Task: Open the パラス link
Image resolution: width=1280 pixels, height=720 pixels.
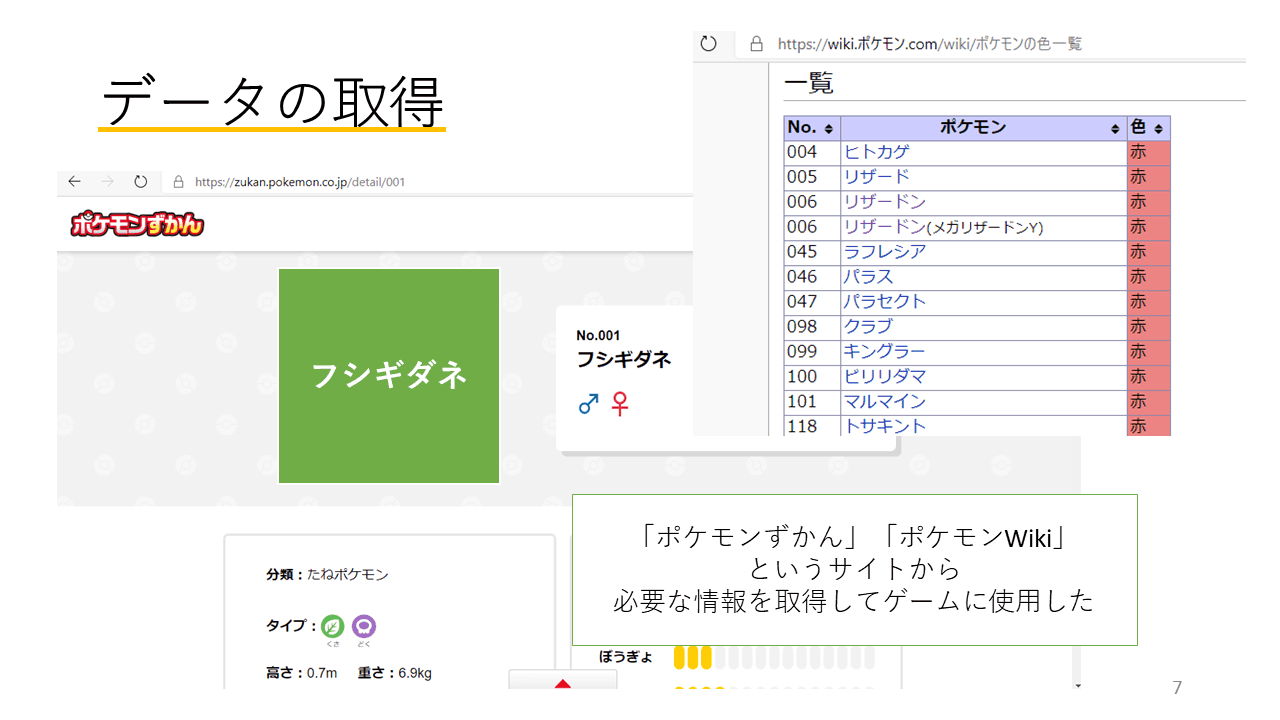Action: click(x=869, y=277)
